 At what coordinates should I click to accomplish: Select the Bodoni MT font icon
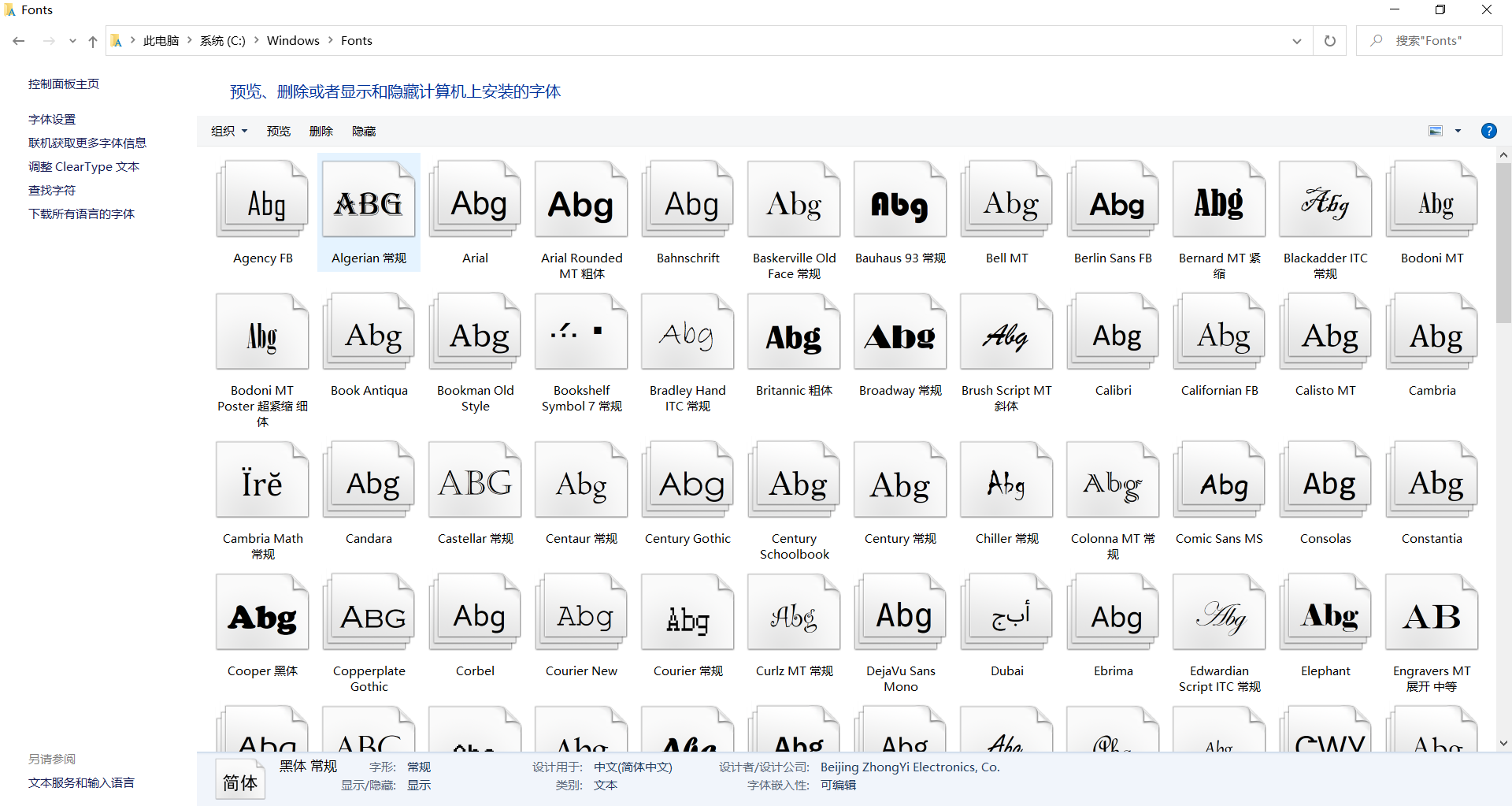tap(1432, 199)
